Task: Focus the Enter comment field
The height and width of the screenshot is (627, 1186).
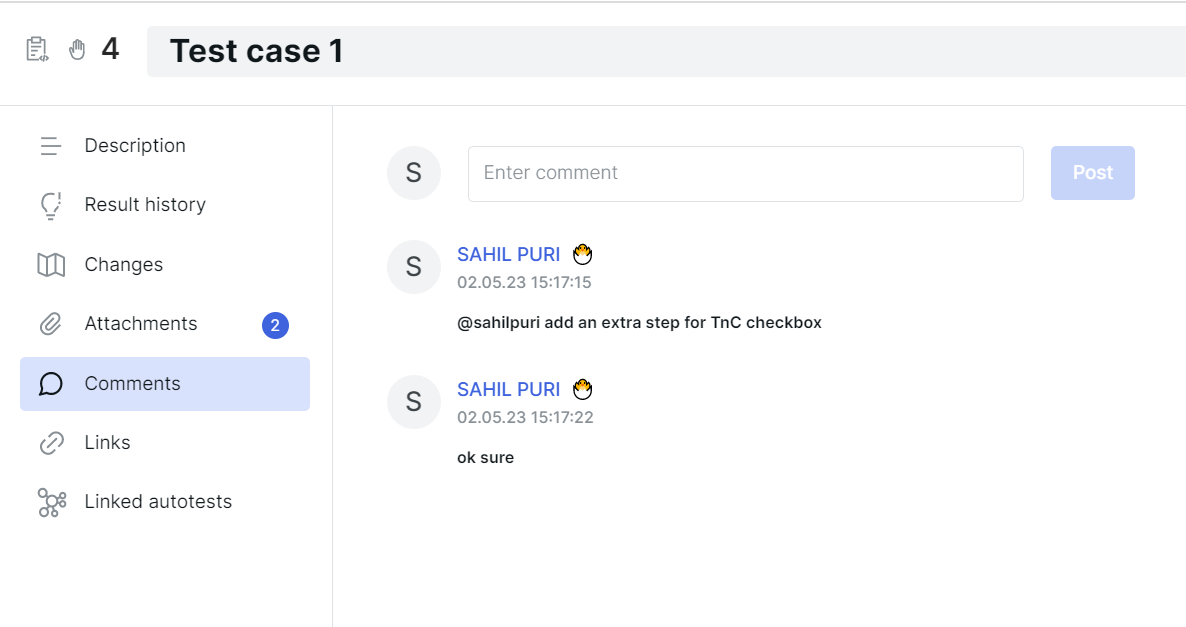Action: point(745,174)
